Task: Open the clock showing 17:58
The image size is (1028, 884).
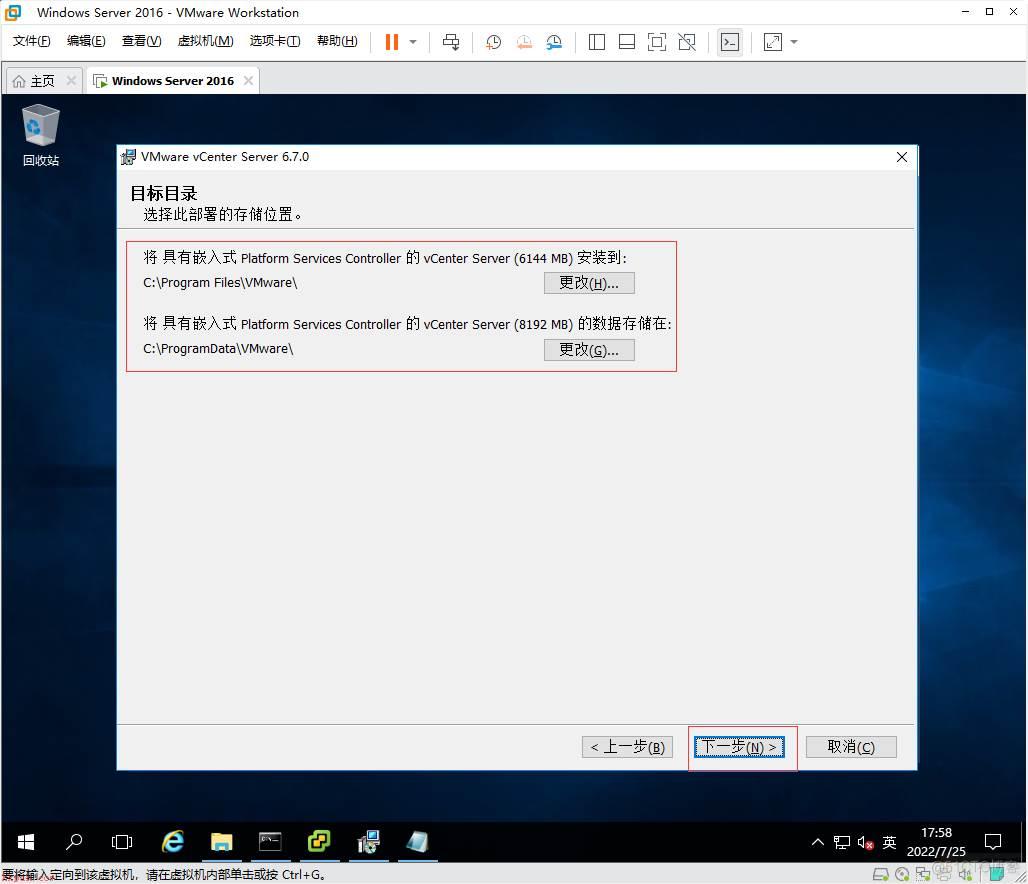Action: click(x=936, y=842)
